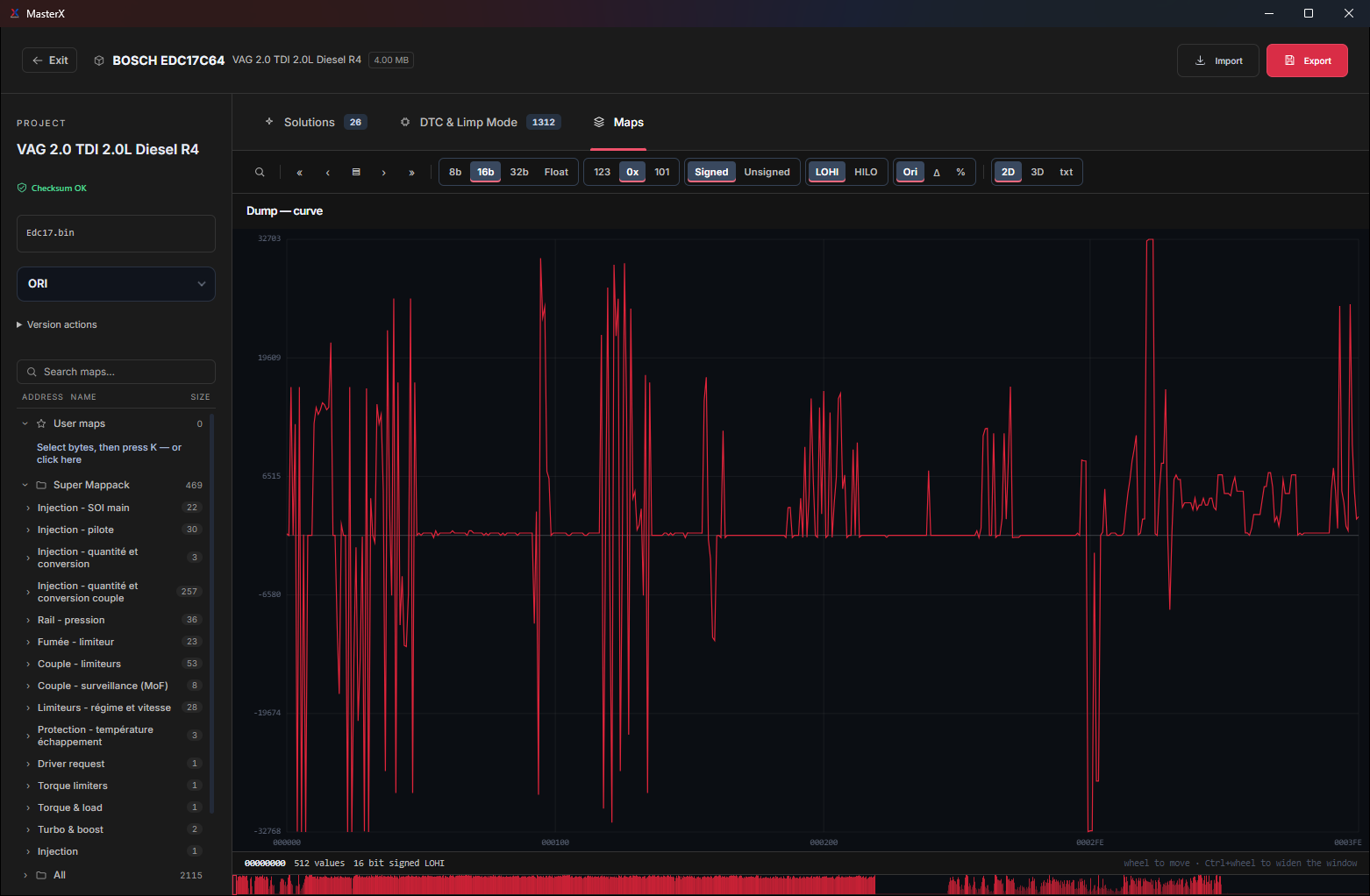Click the map list vertical scrollbar
The width and height of the screenshot is (1370, 896).
212,614
